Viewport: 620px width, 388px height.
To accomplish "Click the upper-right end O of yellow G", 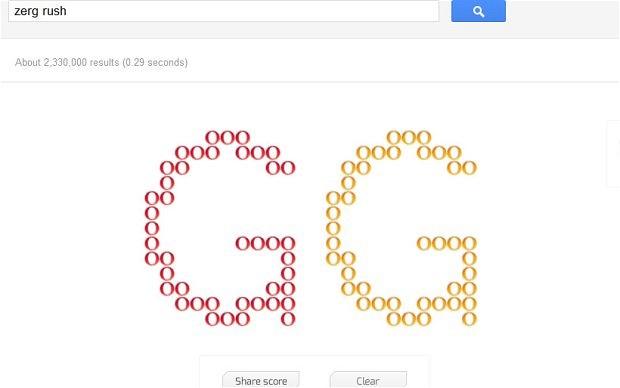I will pos(469,168).
